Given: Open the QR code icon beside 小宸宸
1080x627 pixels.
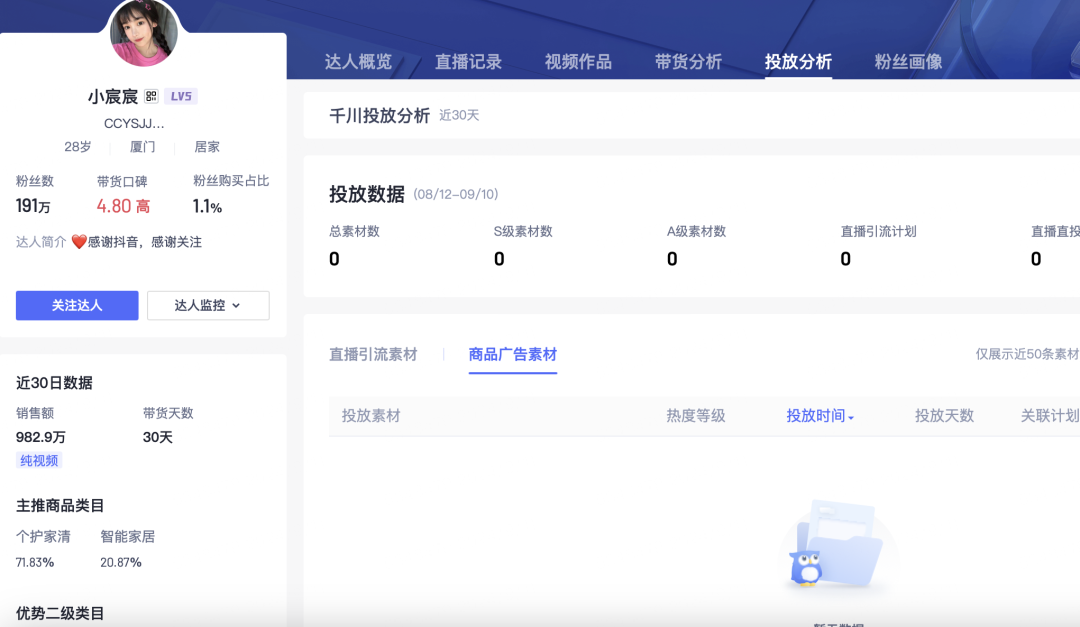Looking at the screenshot, I should [152, 96].
